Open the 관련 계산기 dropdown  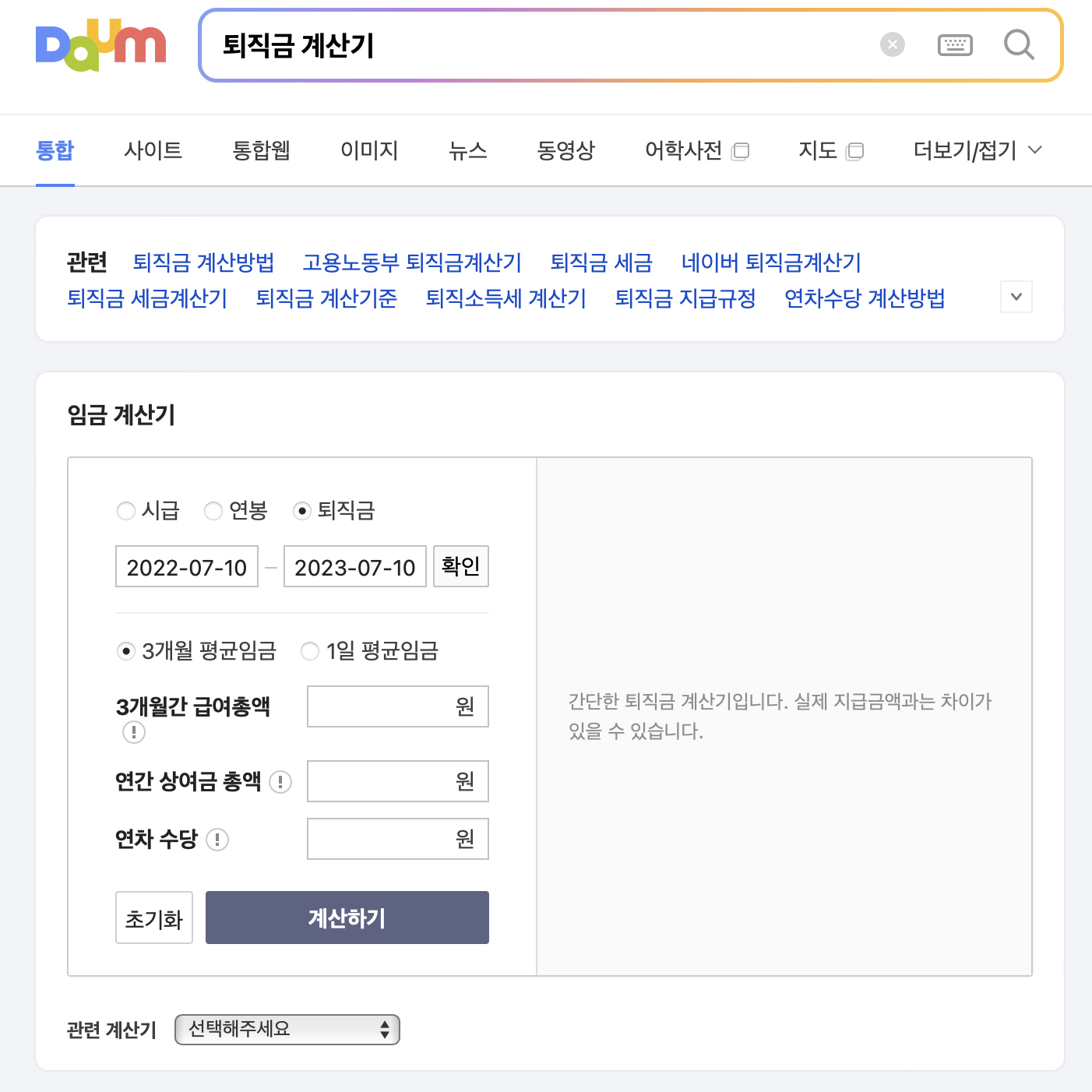[287, 1029]
